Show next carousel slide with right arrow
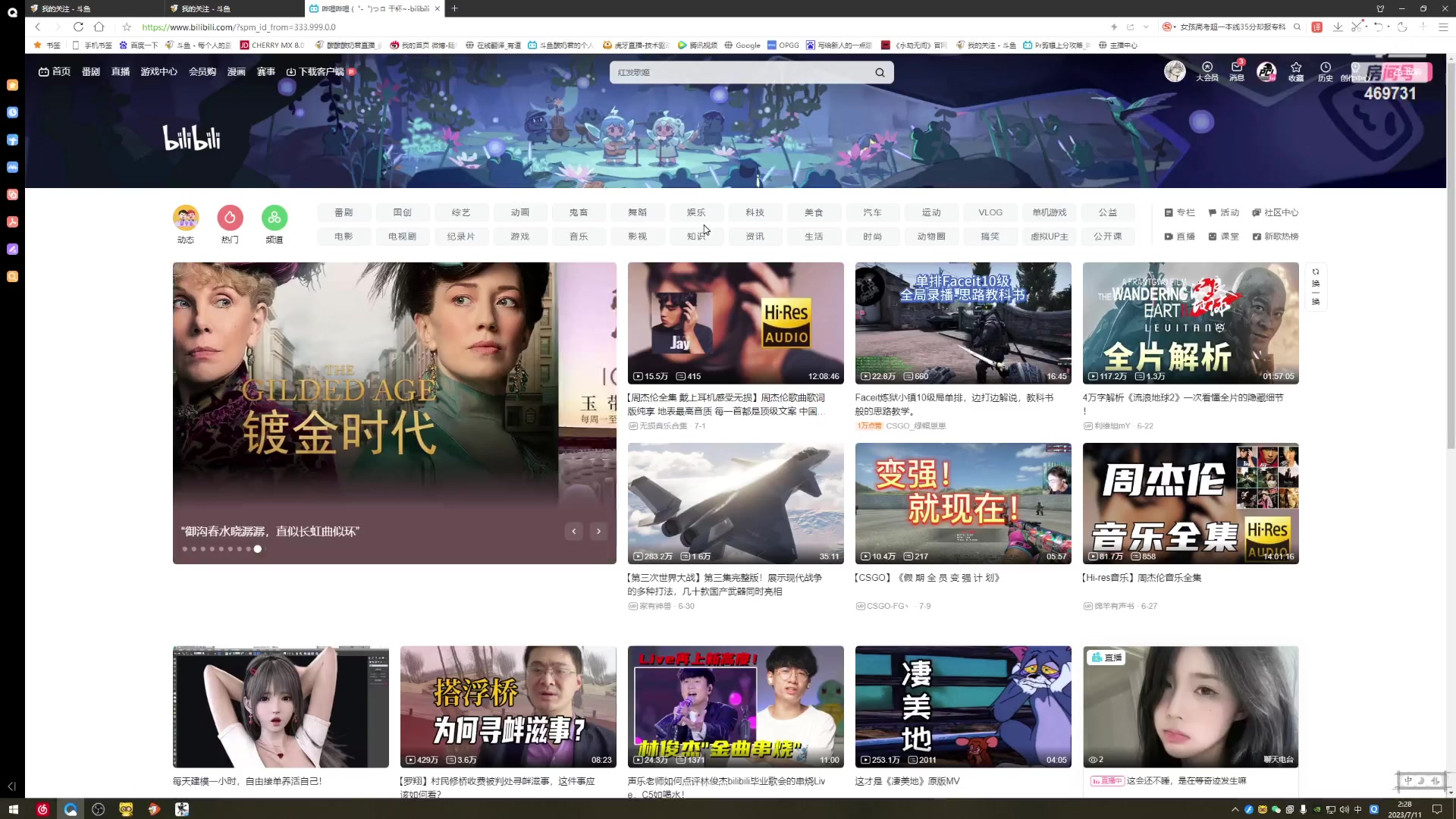 click(x=598, y=532)
